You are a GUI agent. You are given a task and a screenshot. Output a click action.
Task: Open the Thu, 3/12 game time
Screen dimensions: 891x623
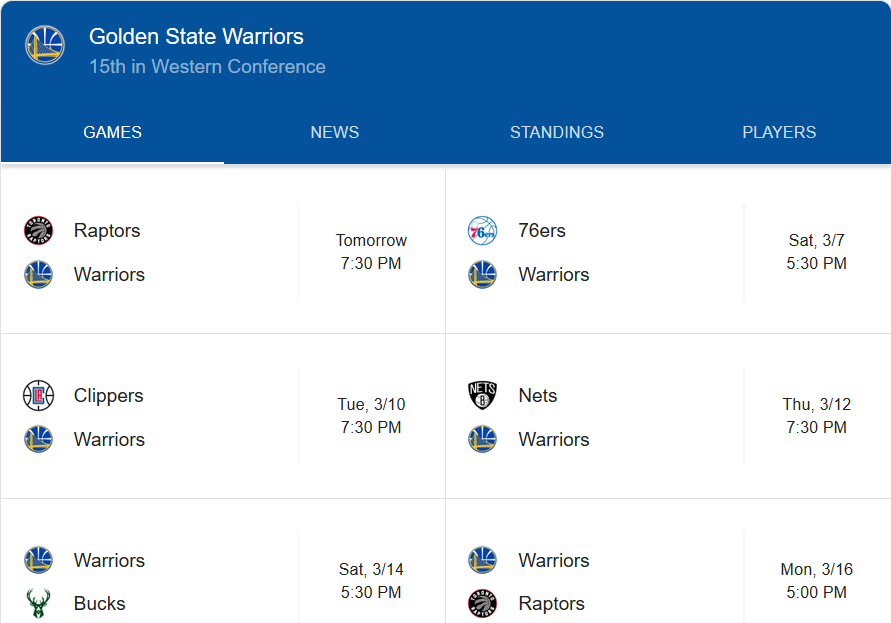tap(816, 416)
